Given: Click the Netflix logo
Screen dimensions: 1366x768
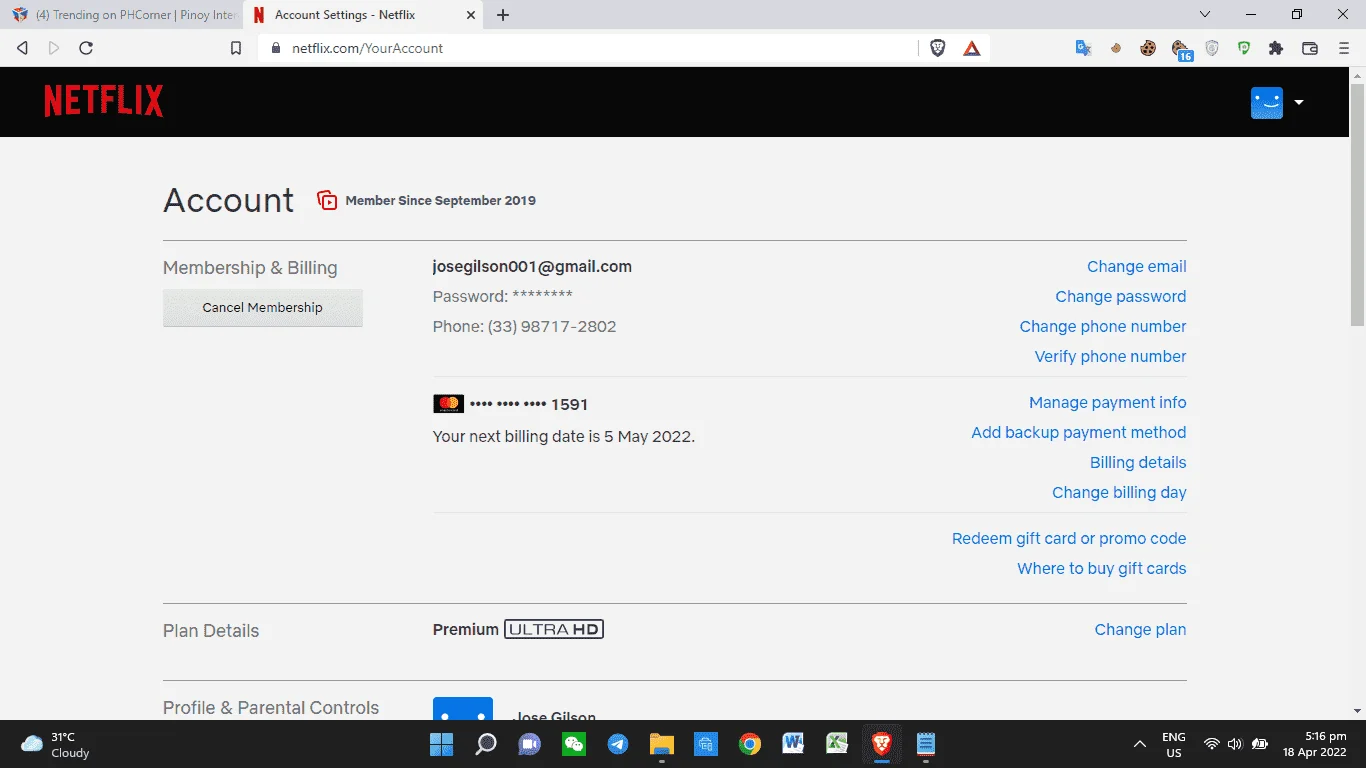Looking at the screenshot, I should click(x=104, y=101).
